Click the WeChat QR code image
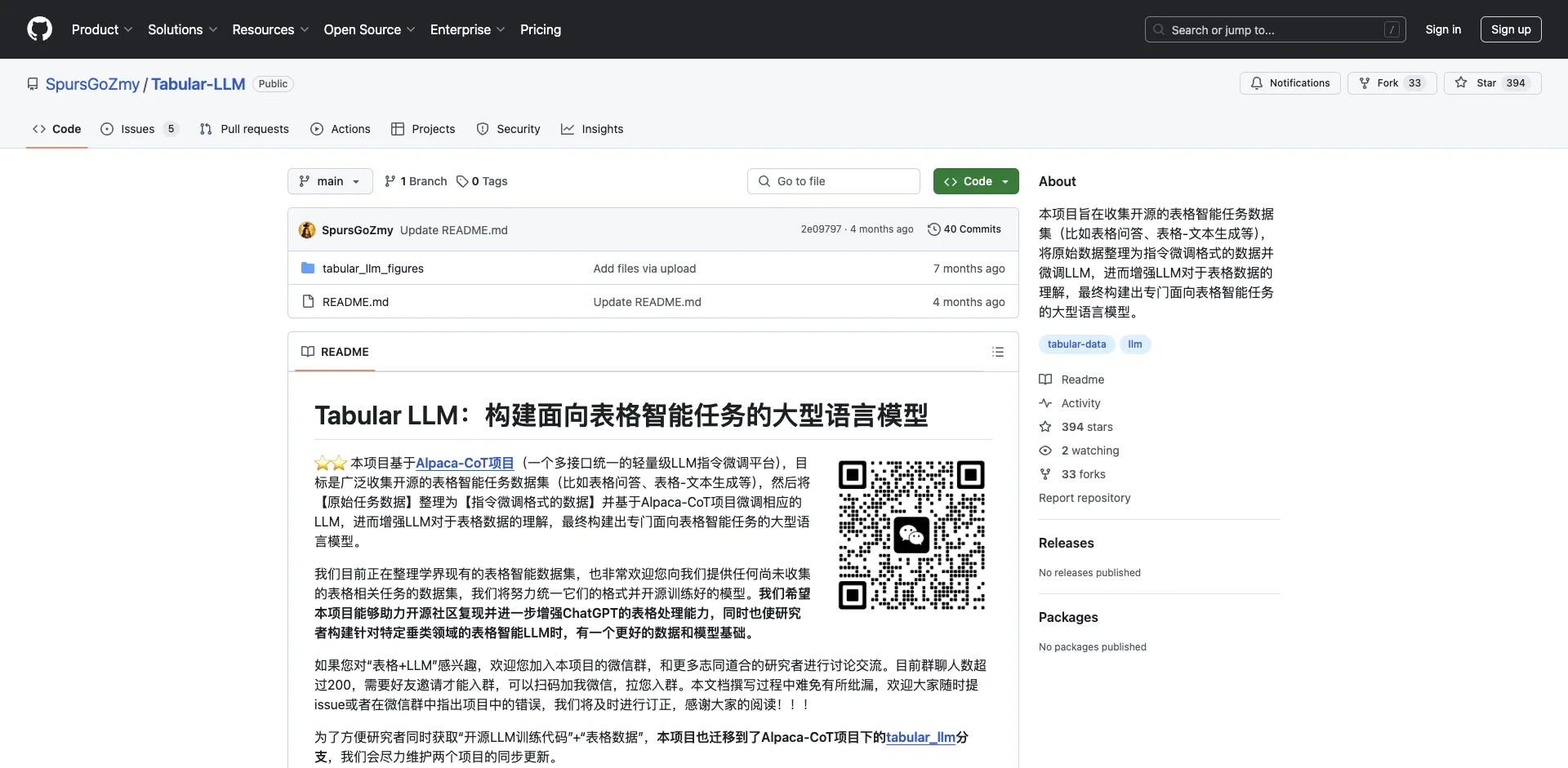The image size is (1568, 768). pyautogui.click(x=911, y=535)
